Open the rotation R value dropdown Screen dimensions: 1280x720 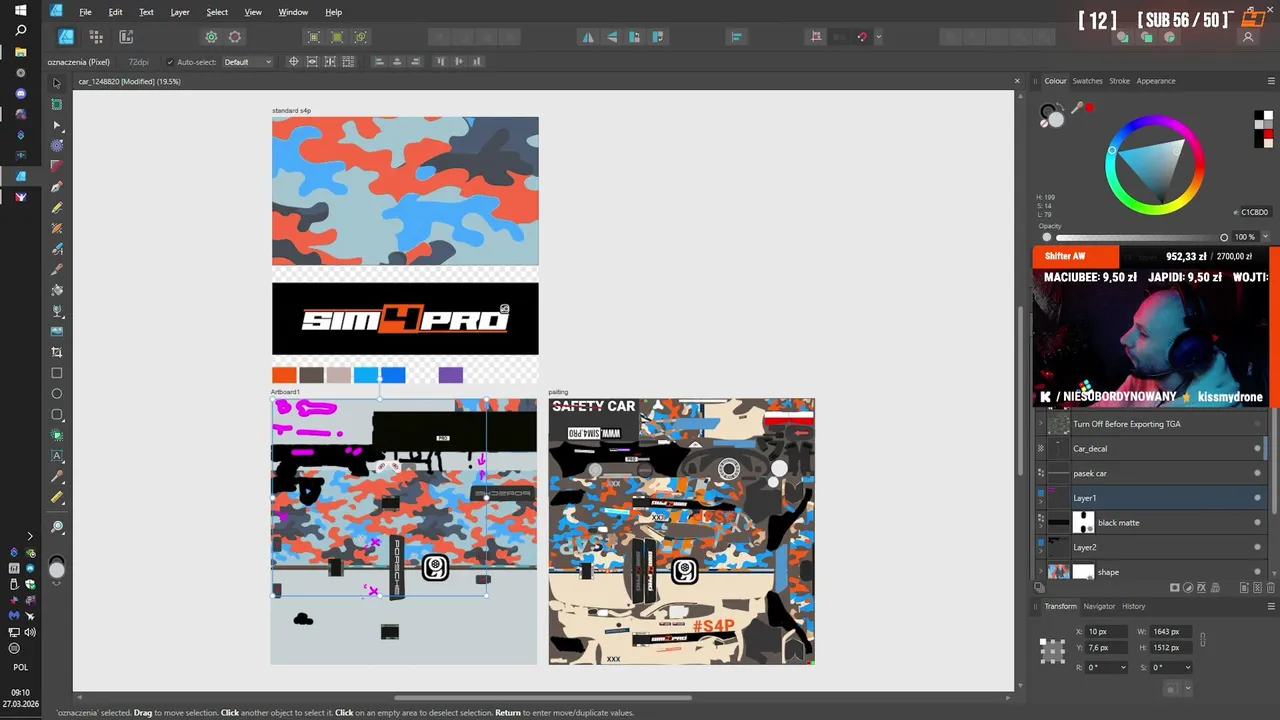point(1123,667)
